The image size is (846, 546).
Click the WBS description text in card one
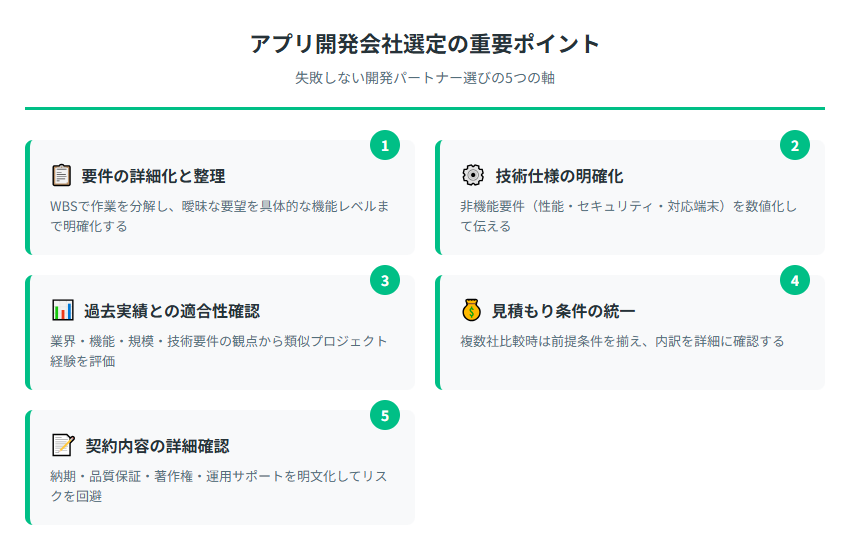pyautogui.click(x=220, y=216)
